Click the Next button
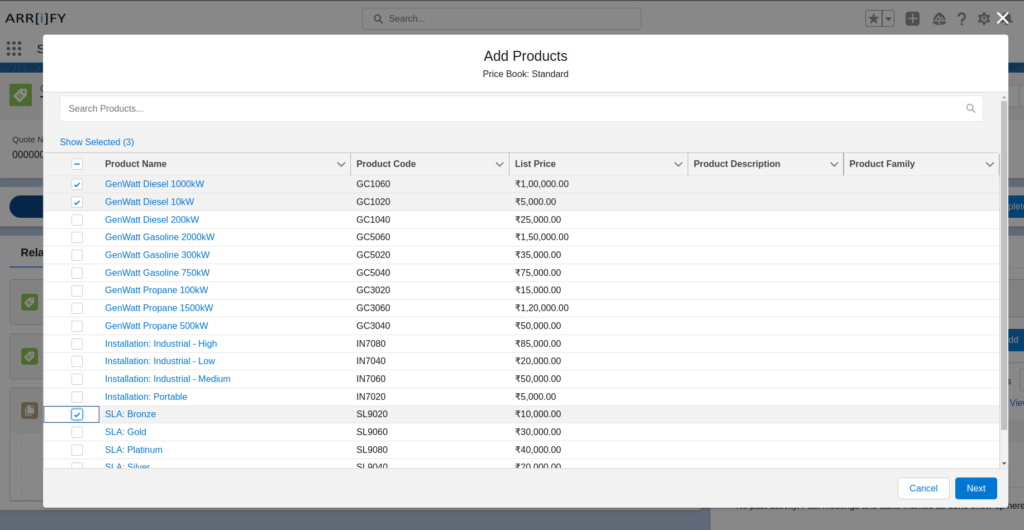This screenshot has height=530, width=1024. 975,488
